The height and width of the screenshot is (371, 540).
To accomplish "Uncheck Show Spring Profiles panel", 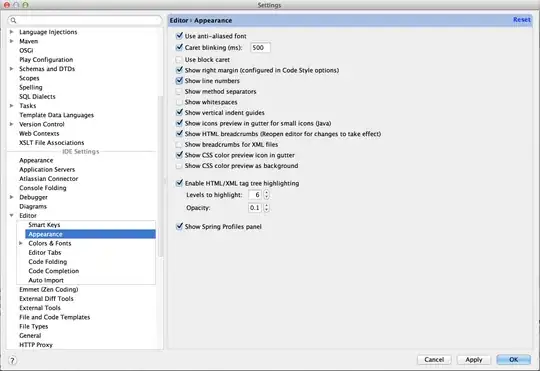I will click(x=179, y=226).
